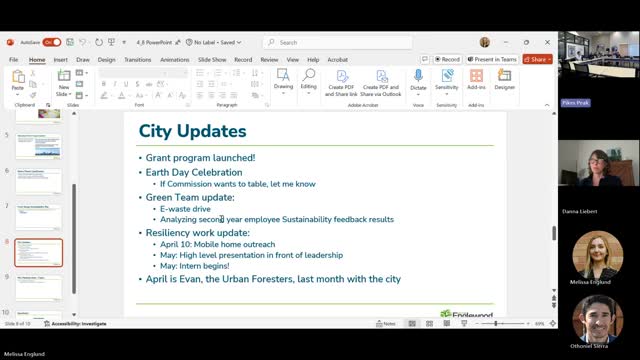Click the Comments speech bubble icon

pyautogui.click(x=424, y=60)
